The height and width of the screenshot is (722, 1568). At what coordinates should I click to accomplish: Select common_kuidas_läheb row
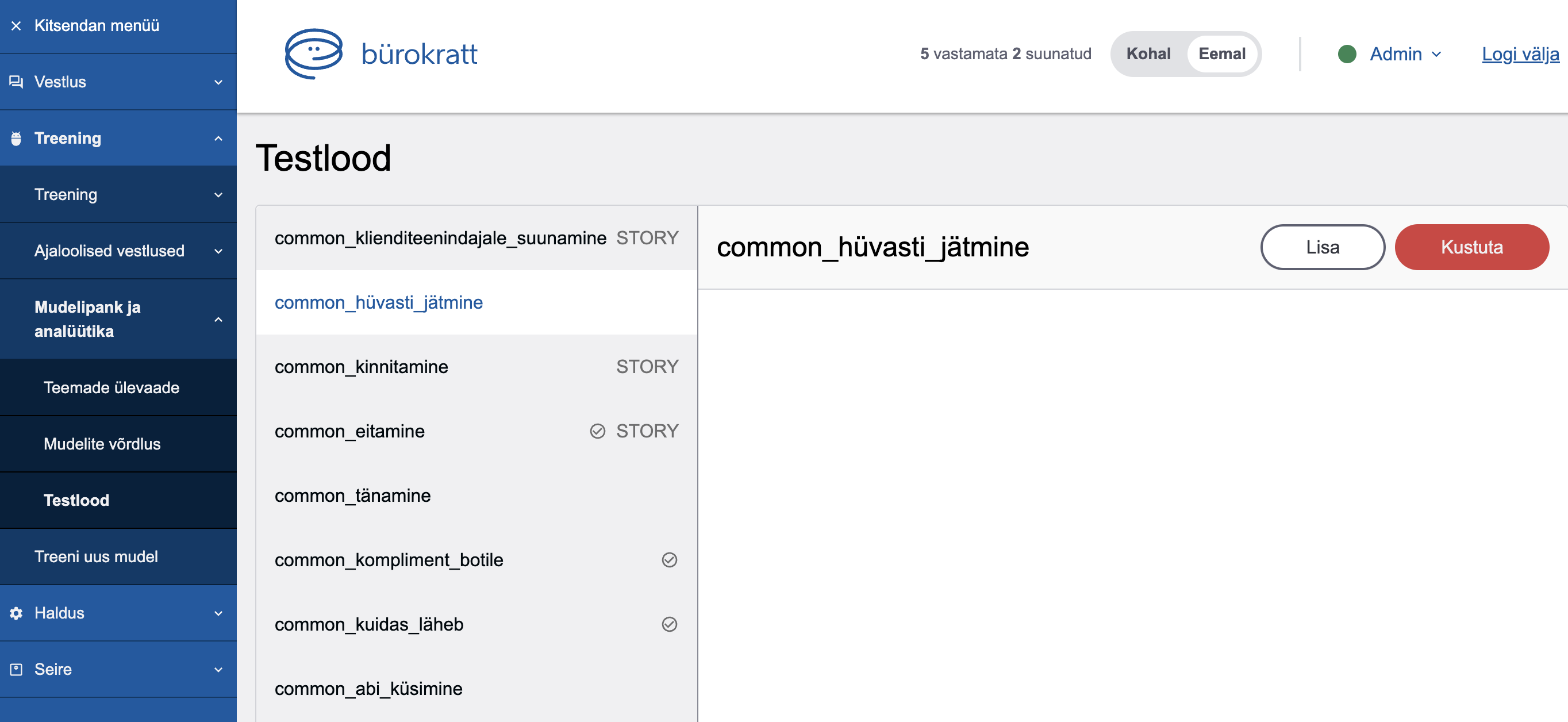tap(476, 624)
